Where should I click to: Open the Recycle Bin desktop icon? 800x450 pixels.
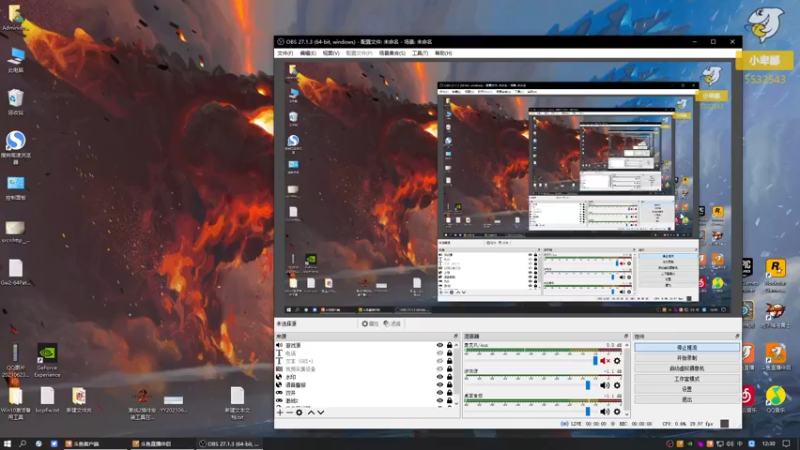[x=16, y=101]
